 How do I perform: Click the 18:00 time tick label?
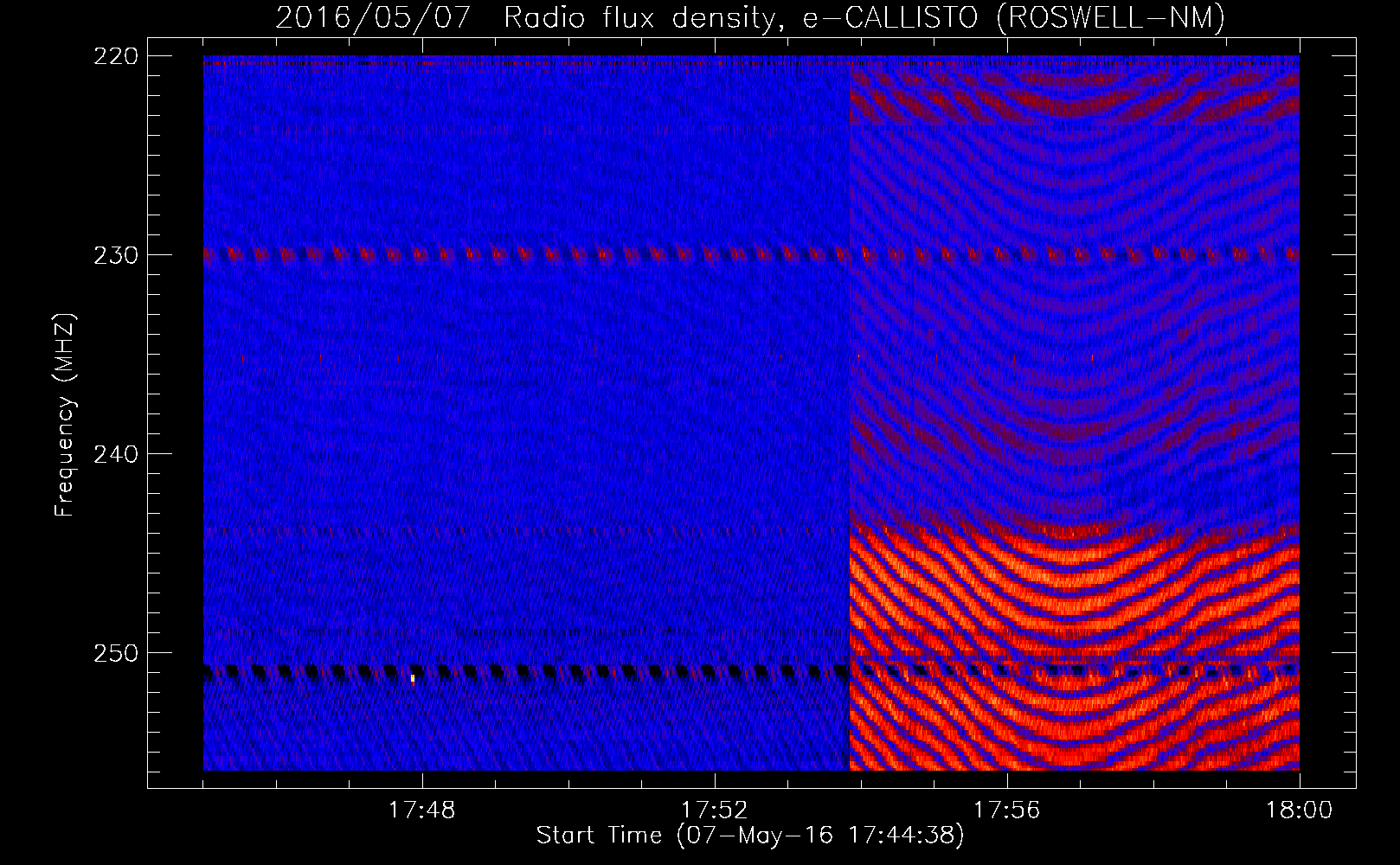pos(1299,811)
